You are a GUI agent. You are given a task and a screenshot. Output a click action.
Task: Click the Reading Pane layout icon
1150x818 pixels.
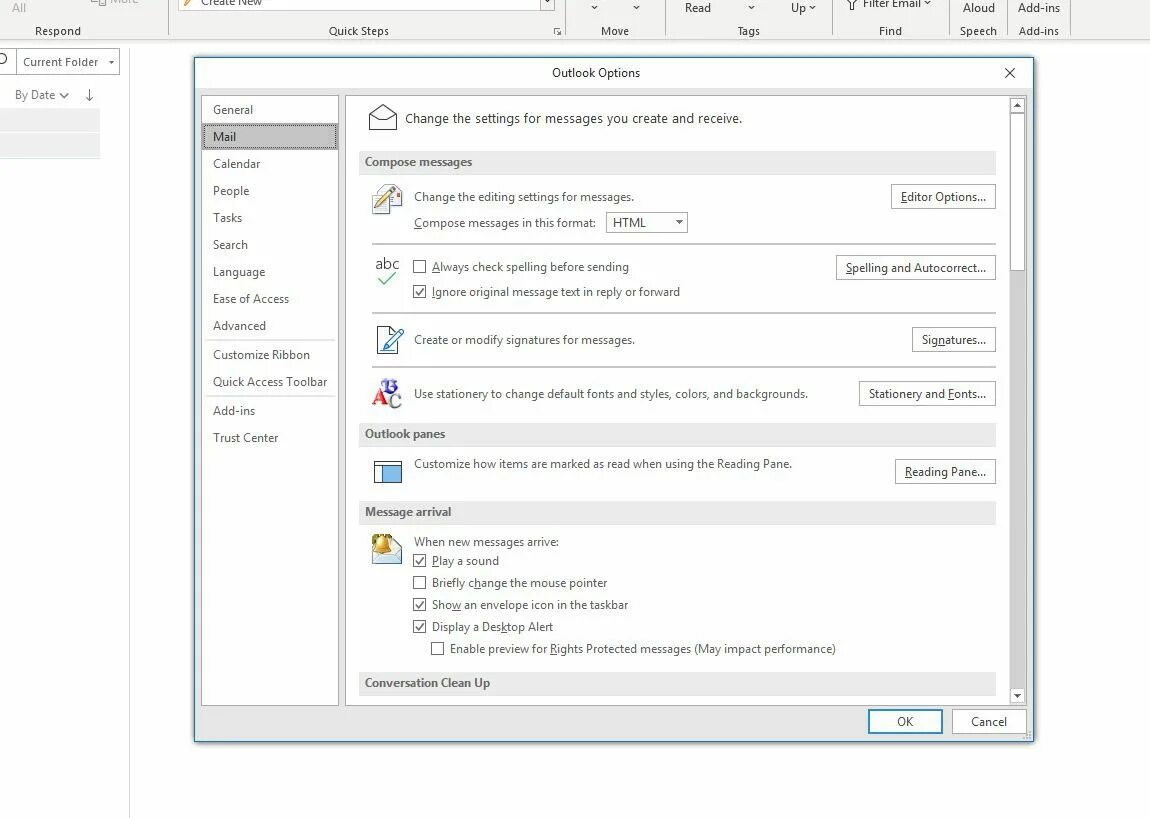click(388, 472)
